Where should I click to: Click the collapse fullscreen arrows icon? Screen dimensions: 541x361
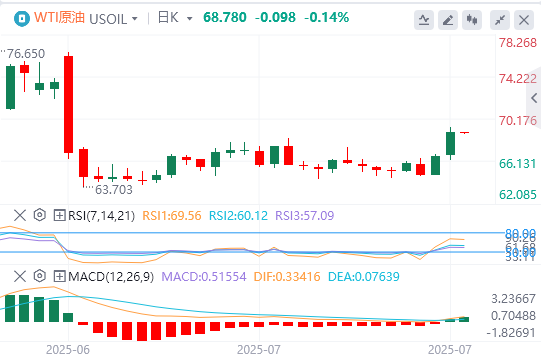click(500, 20)
